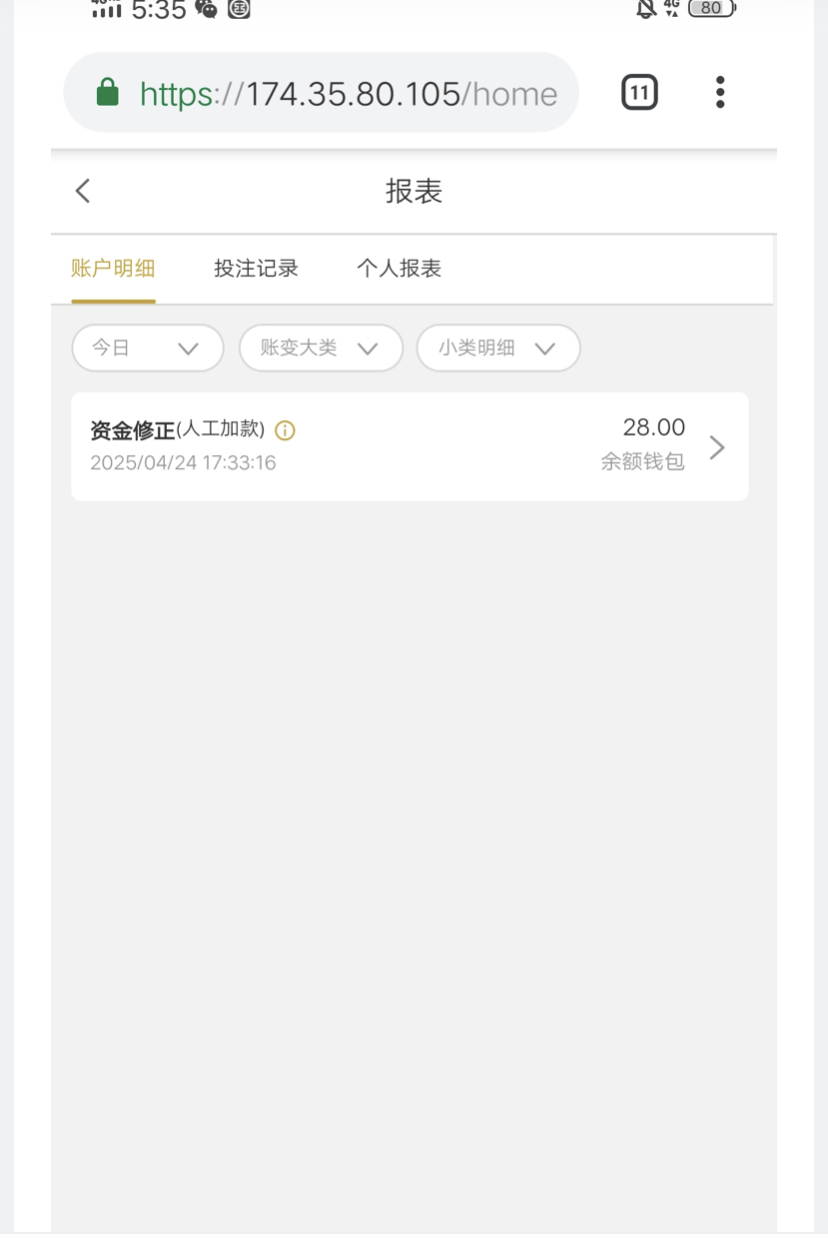Click the 资金修正 transaction title

click(132, 431)
